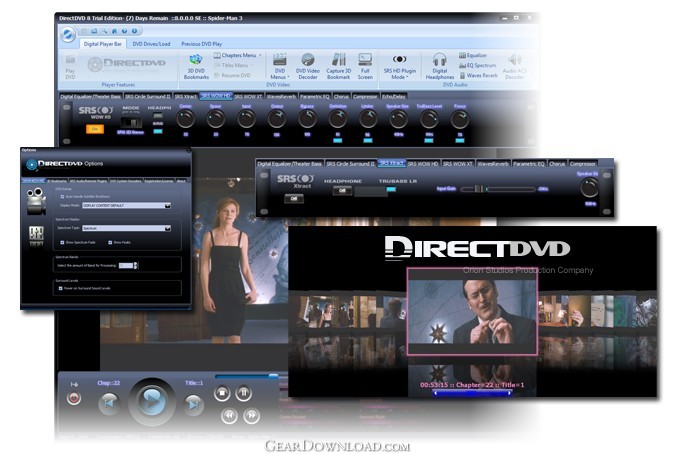Open the Equalizer from DVD Audio group

tap(473, 55)
